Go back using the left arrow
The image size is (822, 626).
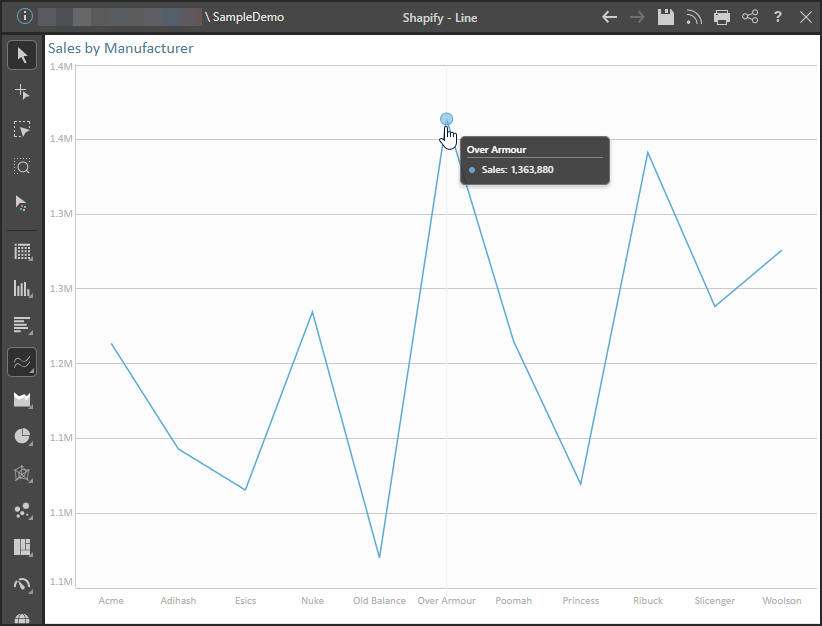610,17
